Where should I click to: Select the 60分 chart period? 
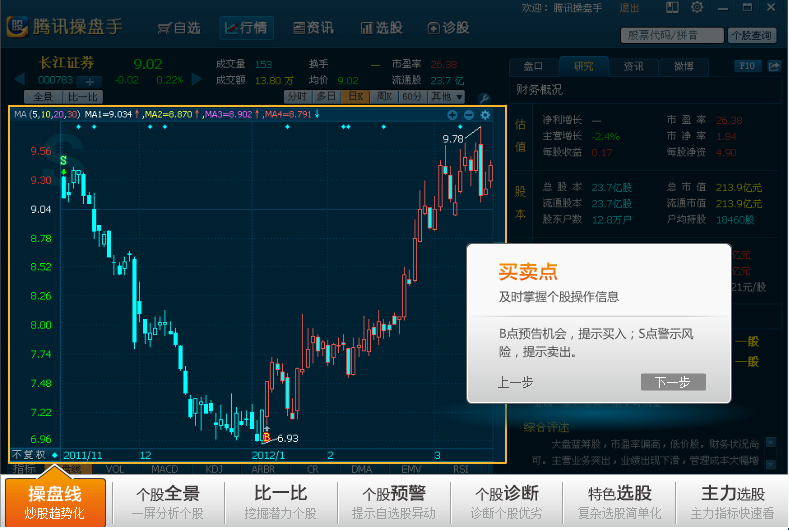click(413, 96)
